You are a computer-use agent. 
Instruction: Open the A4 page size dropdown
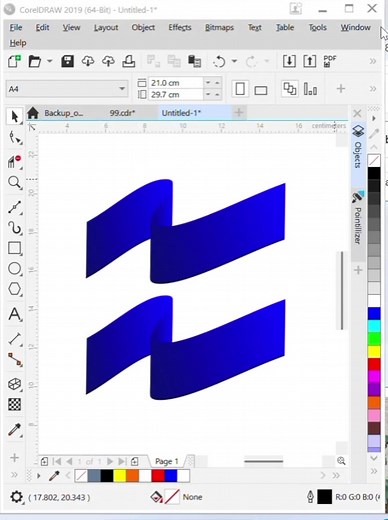pos(122,89)
